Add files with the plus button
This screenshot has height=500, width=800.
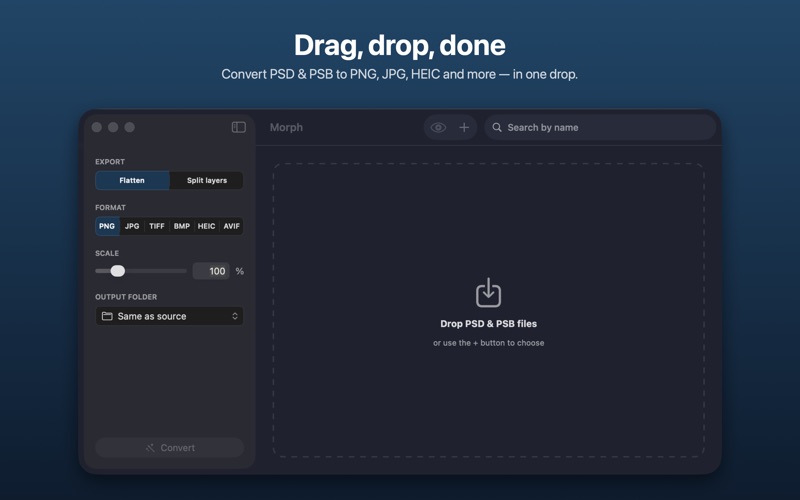[464, 128]
